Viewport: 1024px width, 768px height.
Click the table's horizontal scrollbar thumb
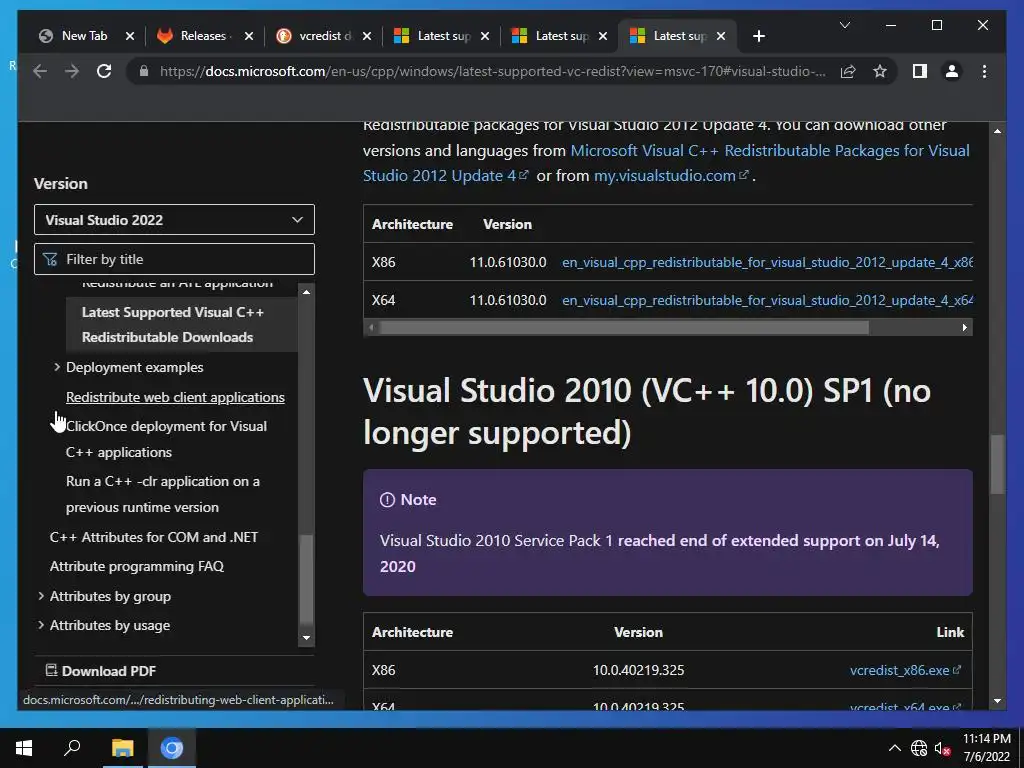click(624, 327)
